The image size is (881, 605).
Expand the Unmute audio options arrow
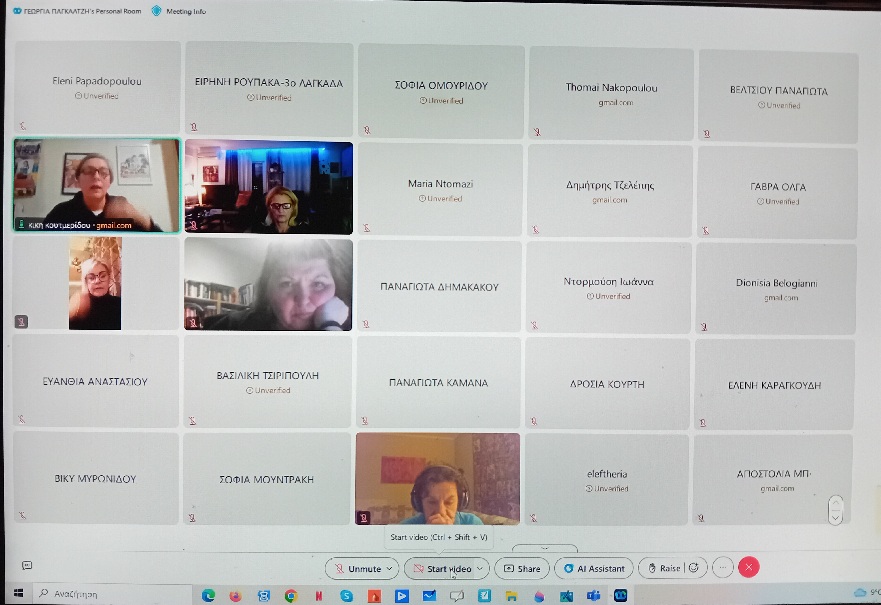[x=389, y=568]
